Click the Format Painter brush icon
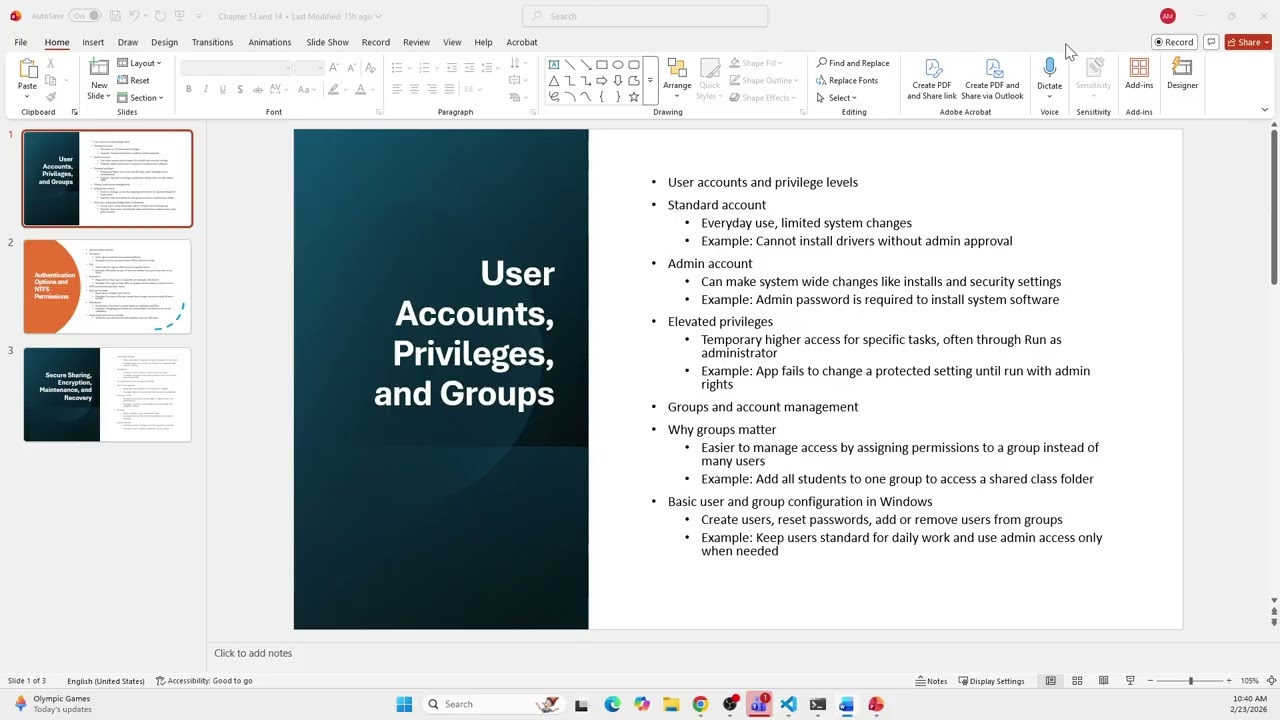Image resolution: width=1280 pixels, height=720 pixels. pos(51,97)
